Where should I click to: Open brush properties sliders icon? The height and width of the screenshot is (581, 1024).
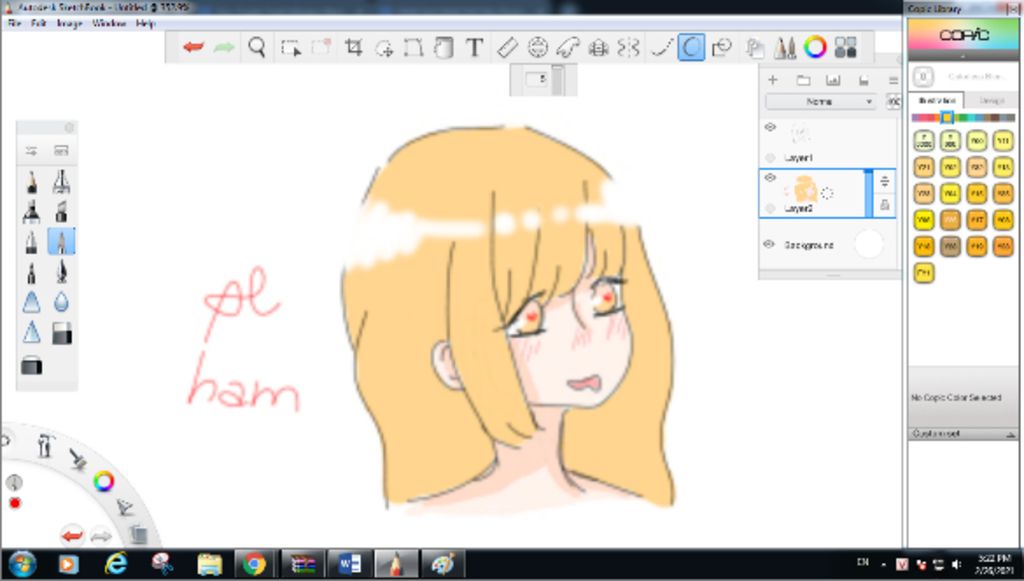(x=31, y=151)
